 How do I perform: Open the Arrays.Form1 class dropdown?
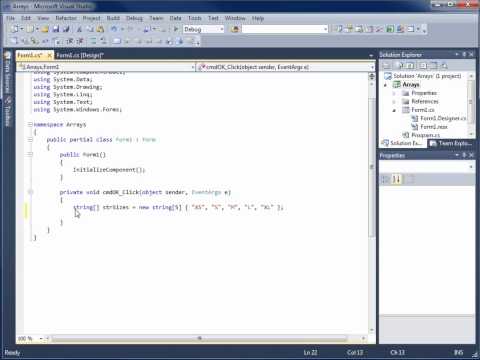click(193, 67)
